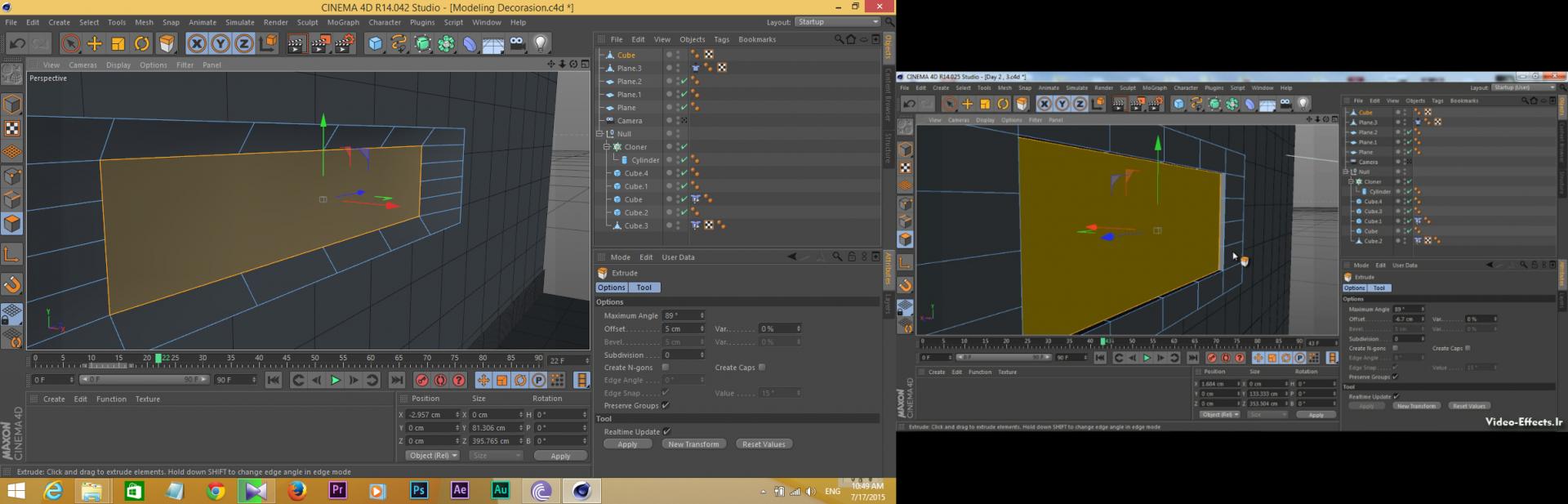Click New Transform in the left window
The image size is (1568, 504).
pos(693,444)
